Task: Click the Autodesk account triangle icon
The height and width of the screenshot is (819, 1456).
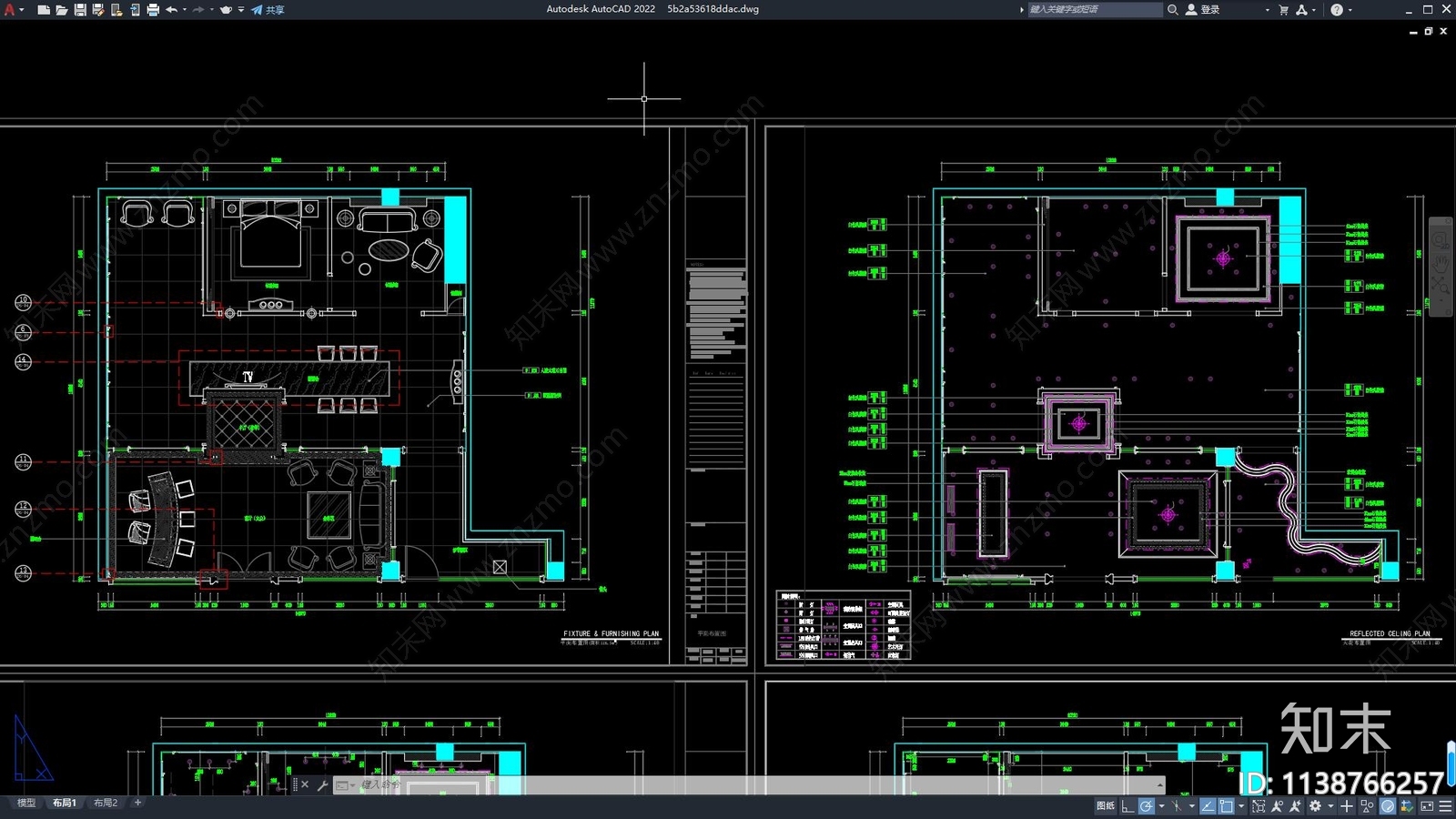Action: click(1302, 10)
